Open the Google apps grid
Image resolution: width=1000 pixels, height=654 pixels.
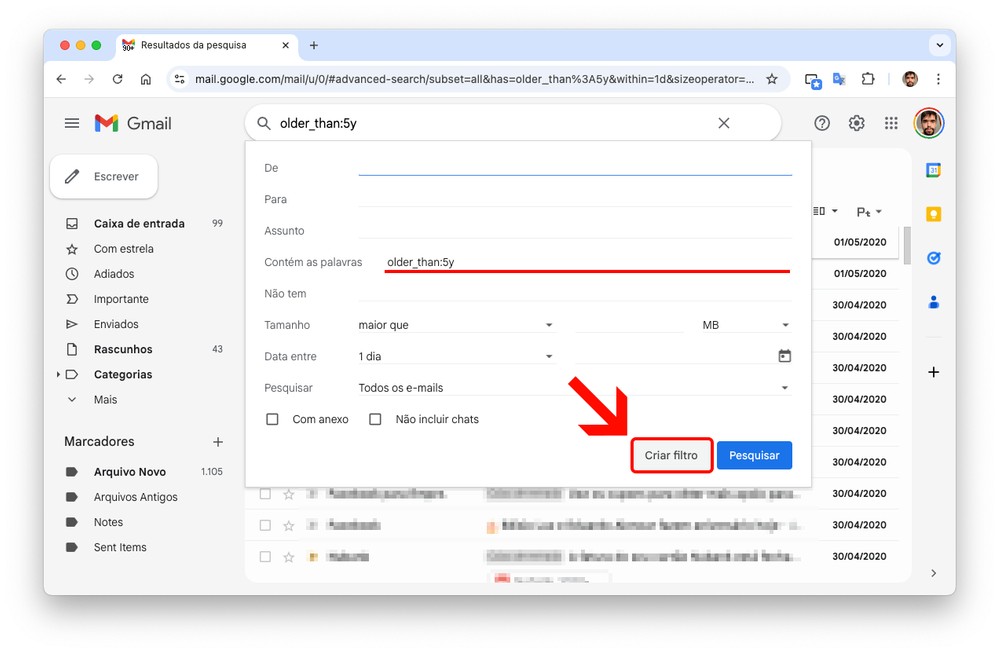tap(891, 123)
